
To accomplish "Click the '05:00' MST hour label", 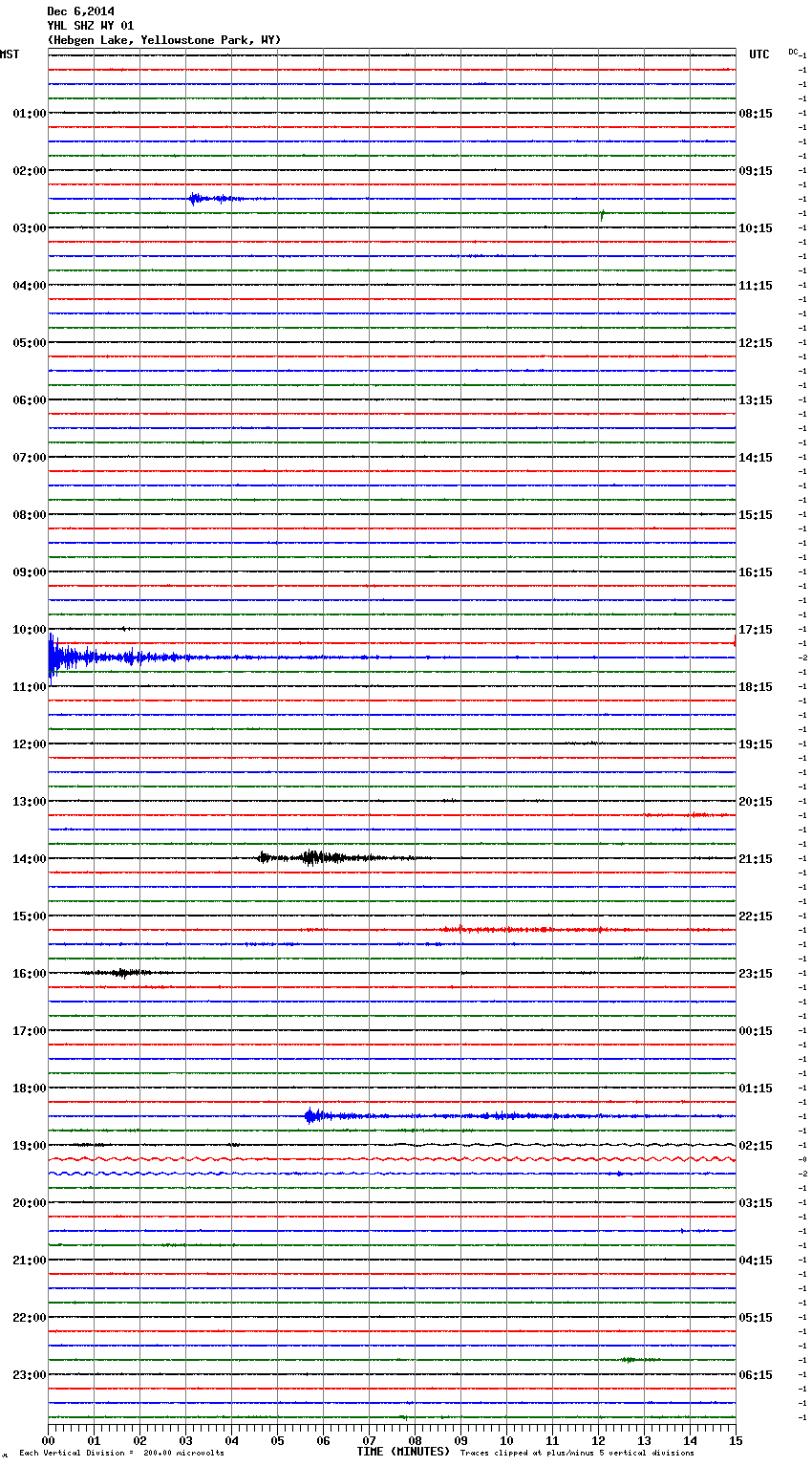I will 30,343.
